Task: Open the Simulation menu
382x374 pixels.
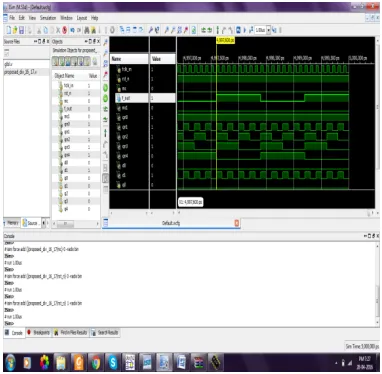Action: (x=48, y=18)
